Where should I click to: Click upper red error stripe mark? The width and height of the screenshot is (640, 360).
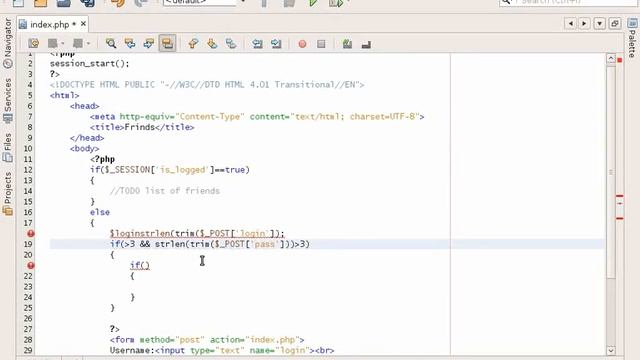coord(620,196)
